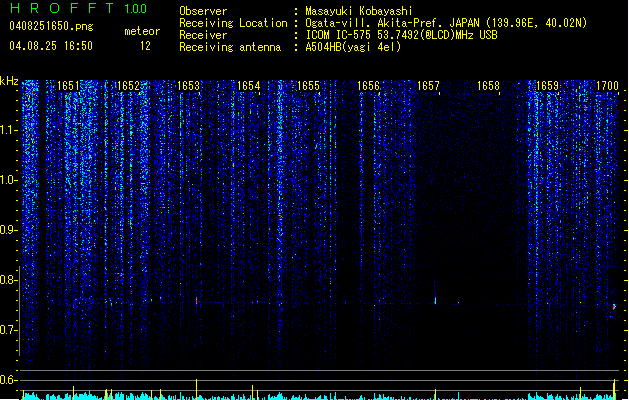This screenshot has height=400, width=629.
Task: Click the 1.1 kHz axis label
Action: [8, 130]
